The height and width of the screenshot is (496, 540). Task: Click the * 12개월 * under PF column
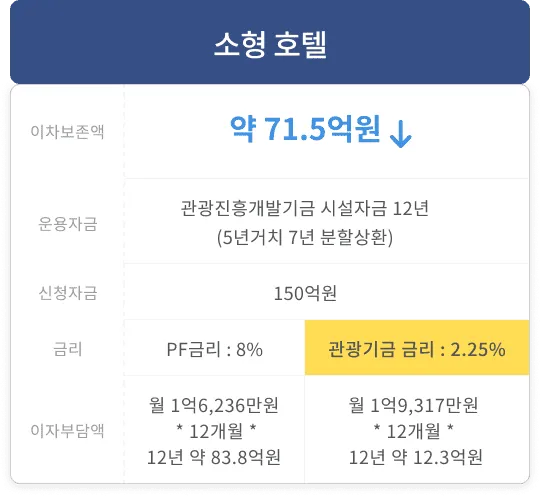click(x=216, y=431)
